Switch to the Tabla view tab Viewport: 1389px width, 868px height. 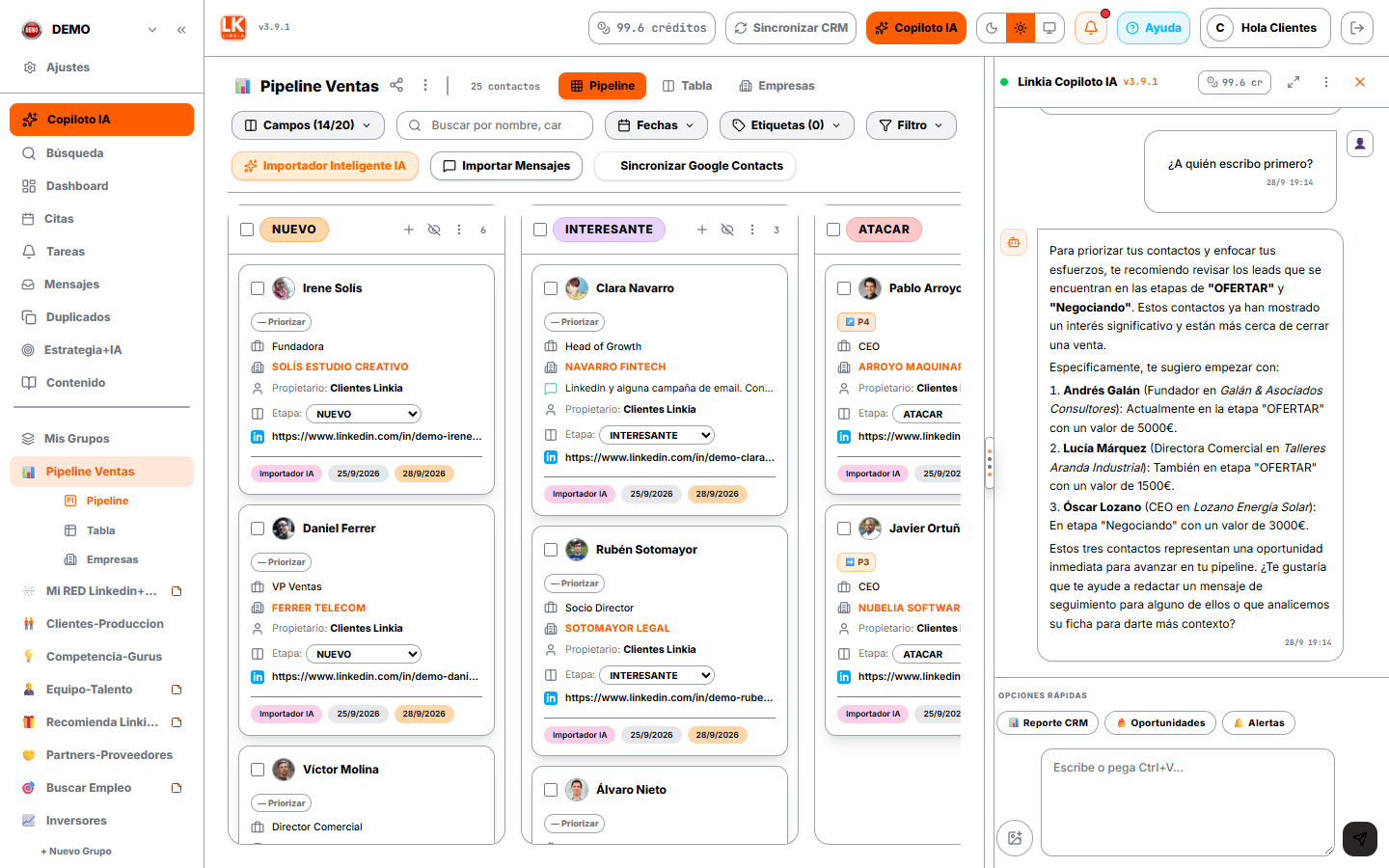(687, 86)
